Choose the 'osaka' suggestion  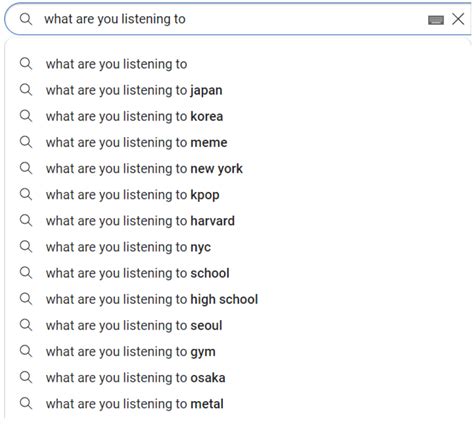point(238,378)
